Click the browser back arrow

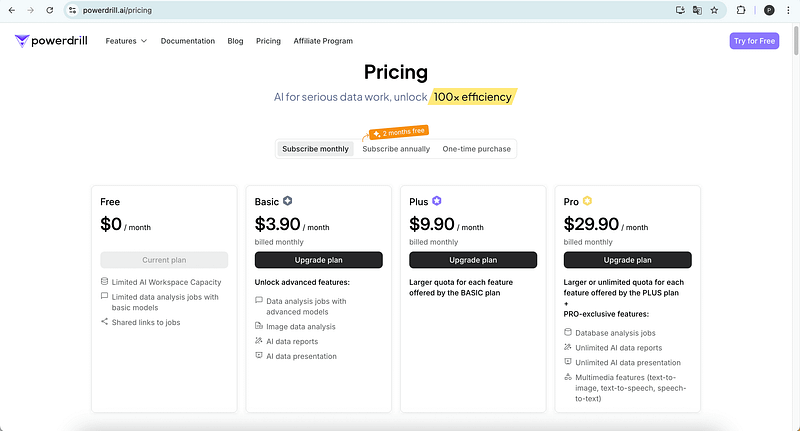[11, 10]
